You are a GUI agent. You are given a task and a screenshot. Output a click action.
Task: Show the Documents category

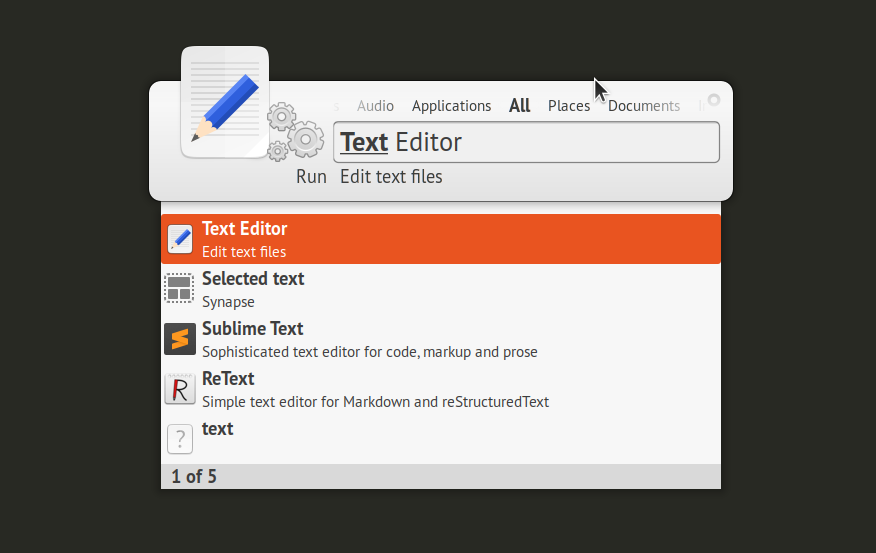[643, 106]
